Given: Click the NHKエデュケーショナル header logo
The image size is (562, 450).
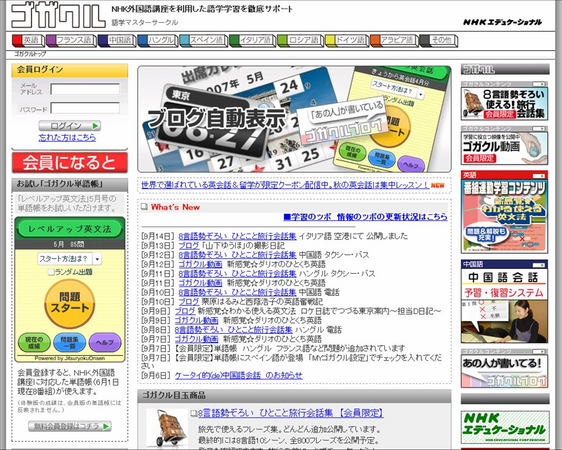Looking at the screenshot, I should click(503, 22).
